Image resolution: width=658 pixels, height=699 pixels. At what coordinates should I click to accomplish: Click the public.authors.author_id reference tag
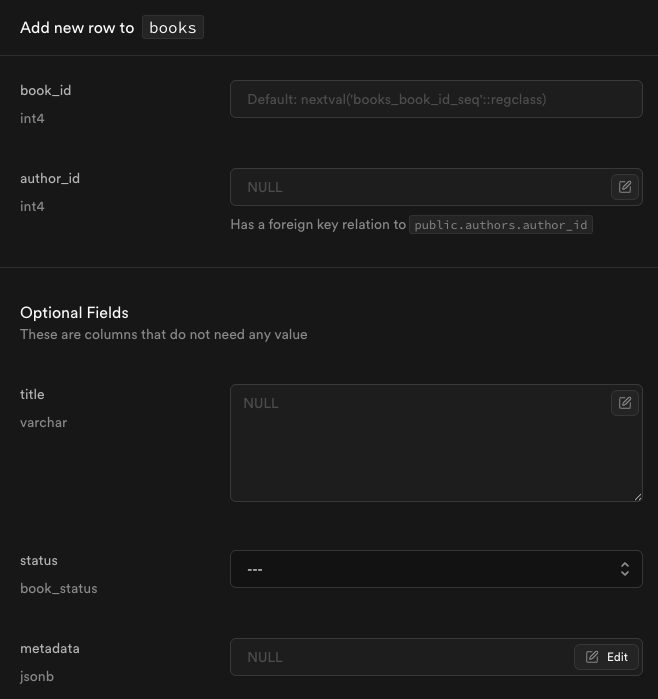click(x=501, y=225)
